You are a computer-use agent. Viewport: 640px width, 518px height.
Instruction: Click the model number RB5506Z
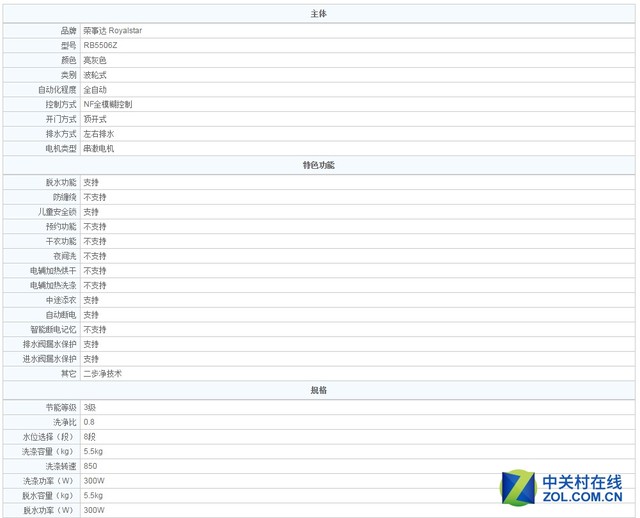tap(100, 45)
